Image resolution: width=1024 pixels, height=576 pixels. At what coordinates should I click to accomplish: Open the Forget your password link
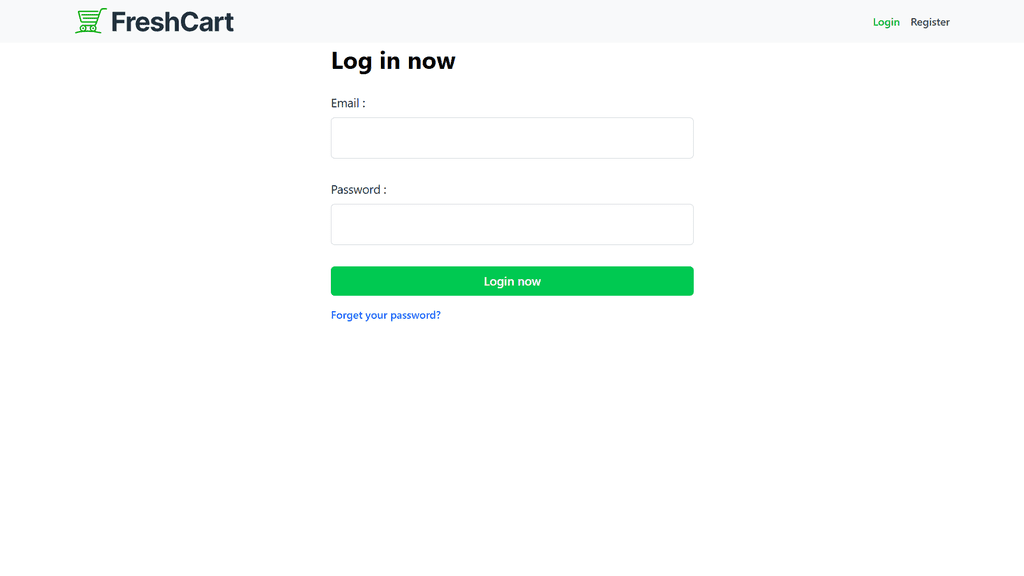386,315
